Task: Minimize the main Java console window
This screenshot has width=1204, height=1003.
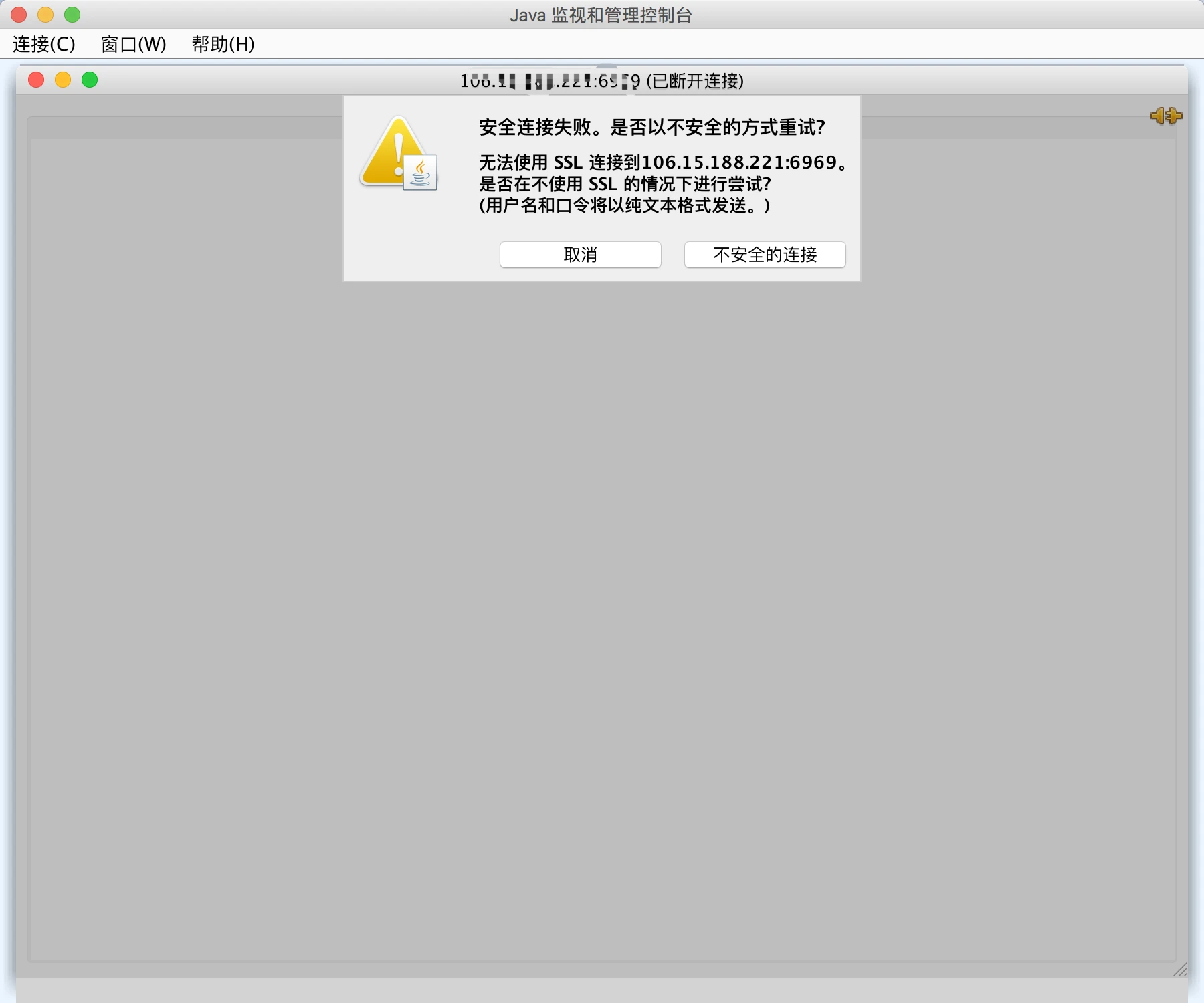Action: tap(45, 14)
